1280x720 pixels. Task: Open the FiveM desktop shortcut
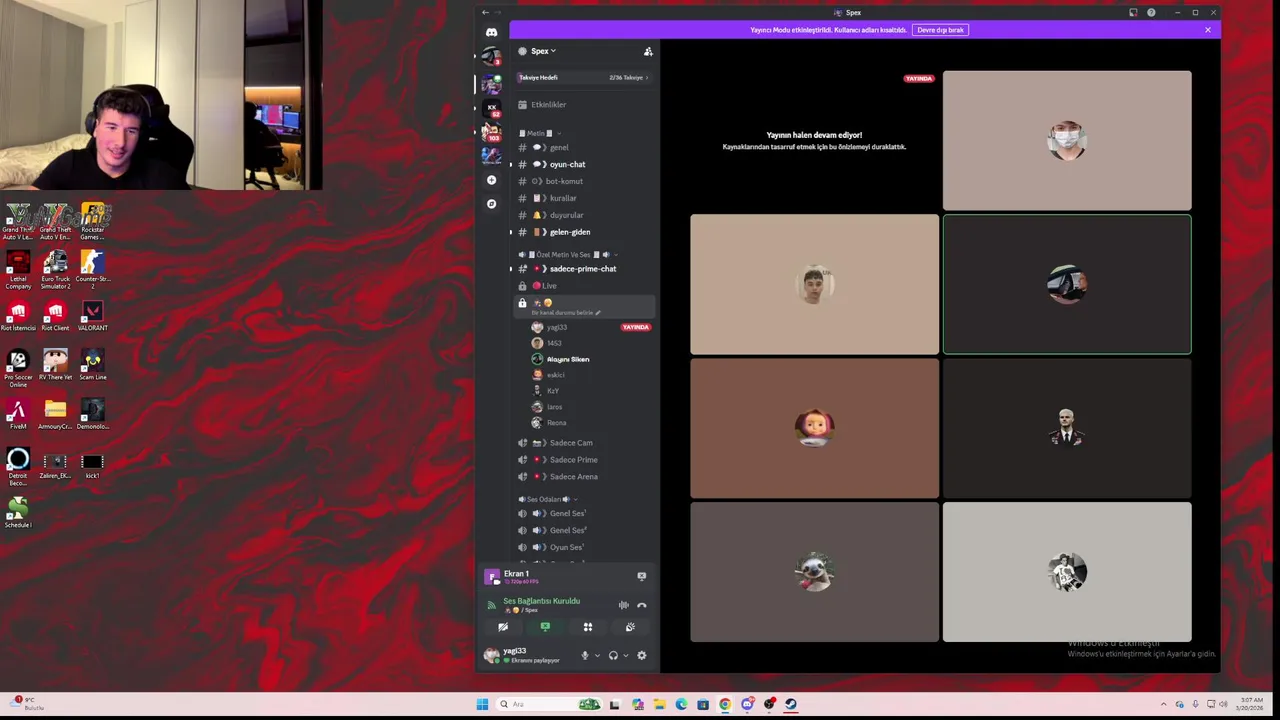18,415
